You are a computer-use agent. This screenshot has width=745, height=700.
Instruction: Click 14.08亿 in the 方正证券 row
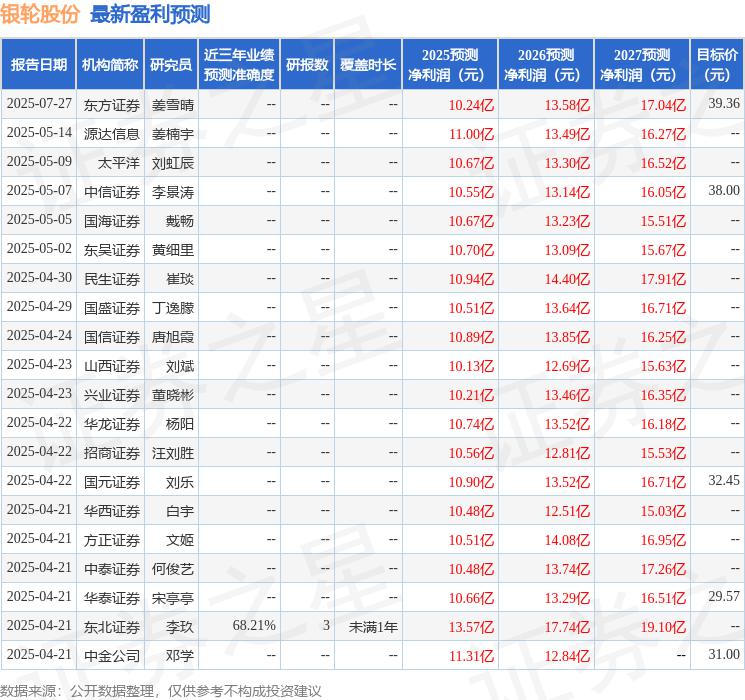coord(567,540)
